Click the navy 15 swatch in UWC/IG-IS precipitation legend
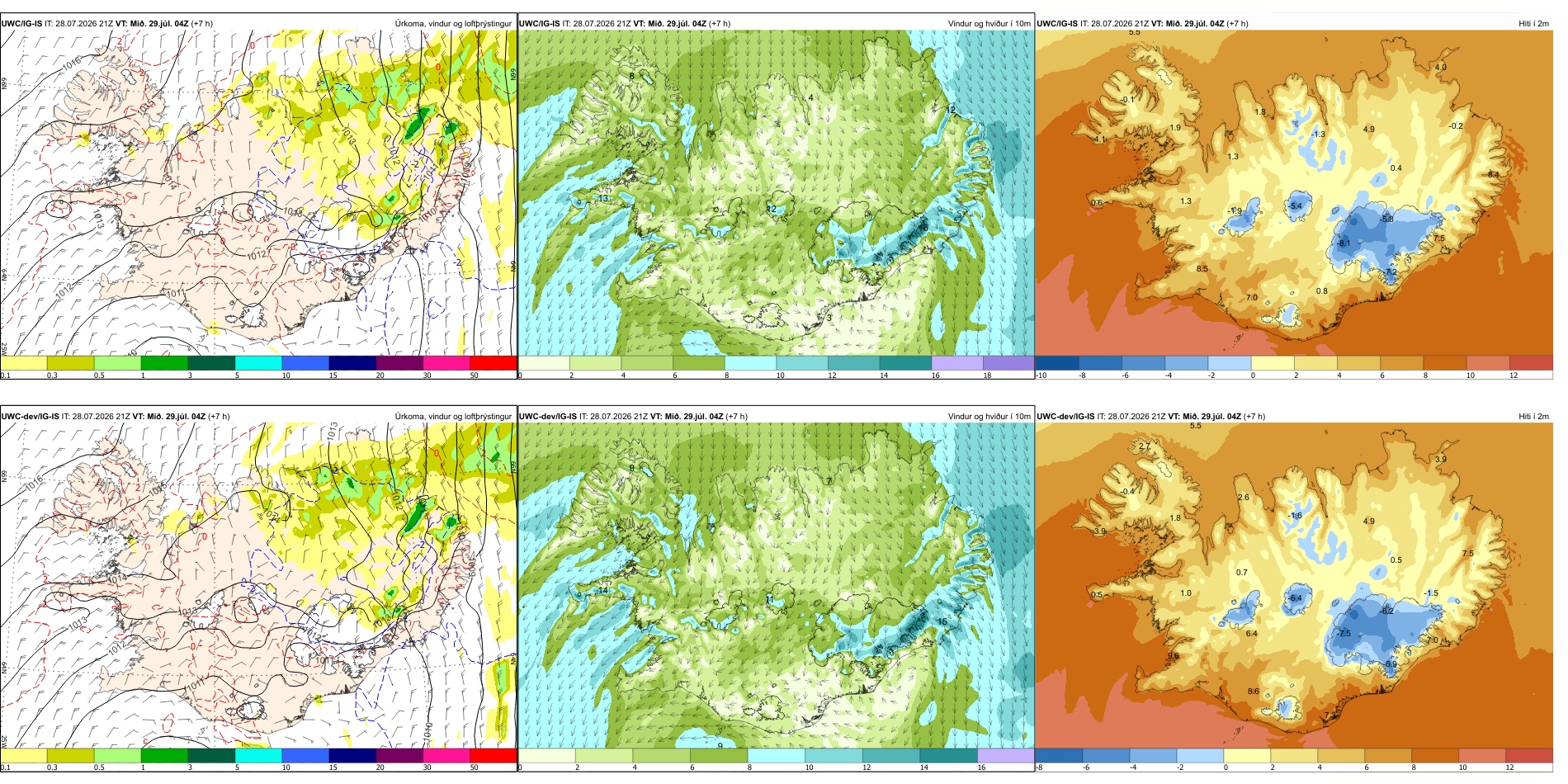 (x=352, y=363)
